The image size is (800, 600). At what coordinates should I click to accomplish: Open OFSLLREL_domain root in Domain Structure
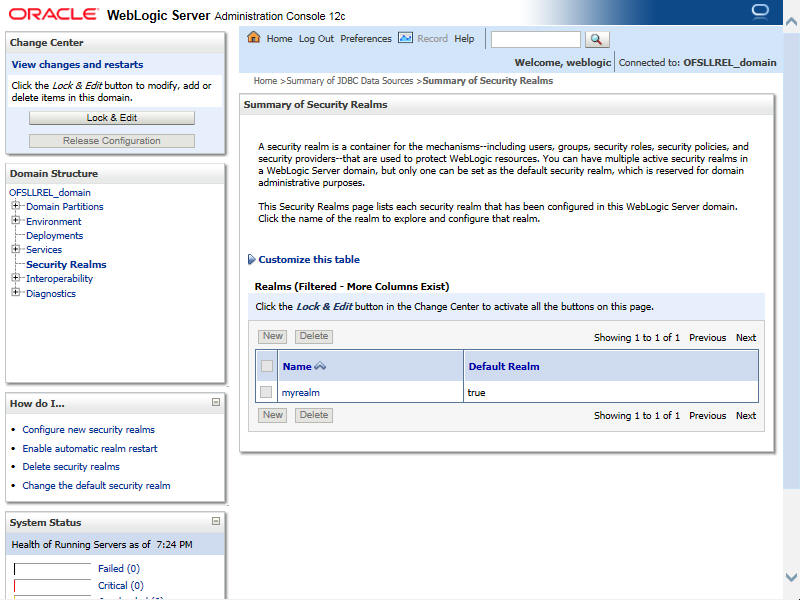[50, 193]
